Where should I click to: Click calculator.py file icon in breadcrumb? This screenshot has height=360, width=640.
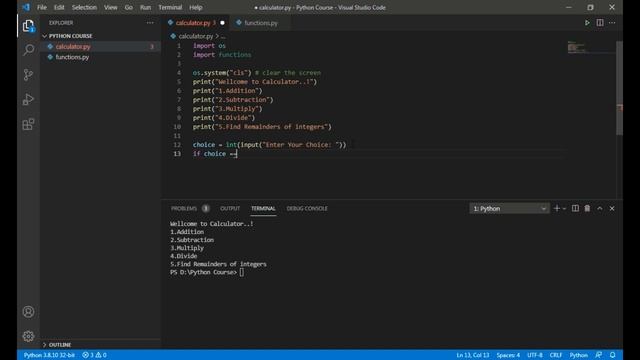tap(173, 36)
